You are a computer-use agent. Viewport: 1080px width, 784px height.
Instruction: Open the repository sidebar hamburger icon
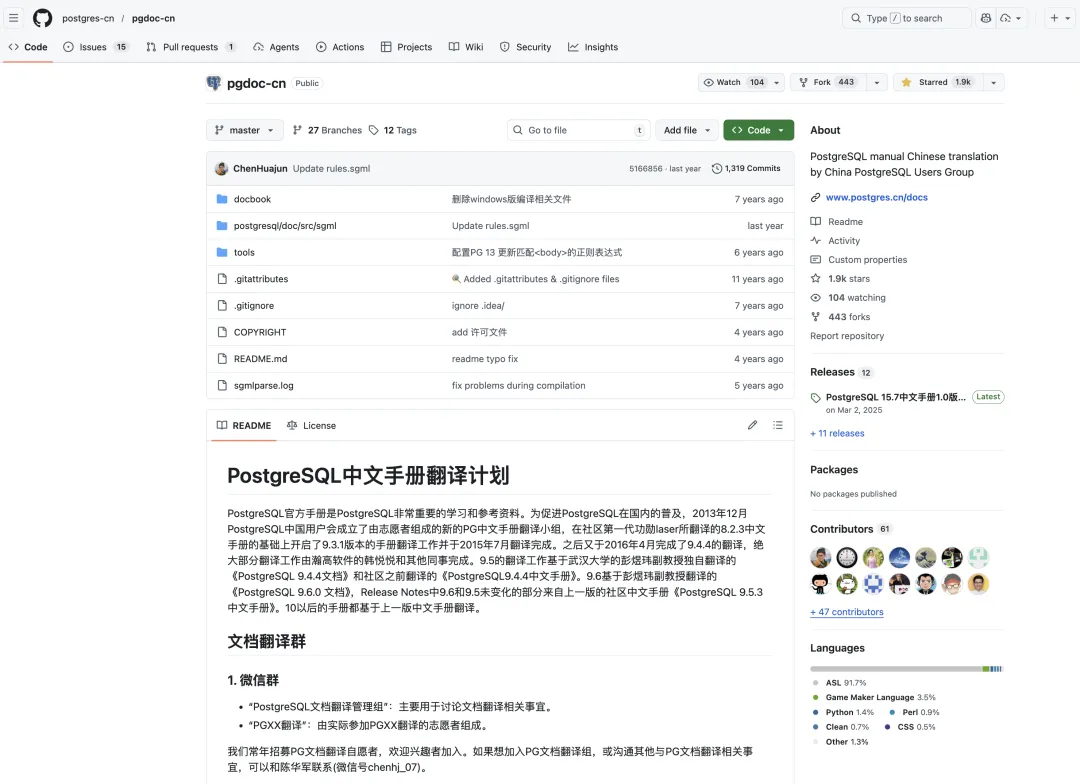(13, 17)
